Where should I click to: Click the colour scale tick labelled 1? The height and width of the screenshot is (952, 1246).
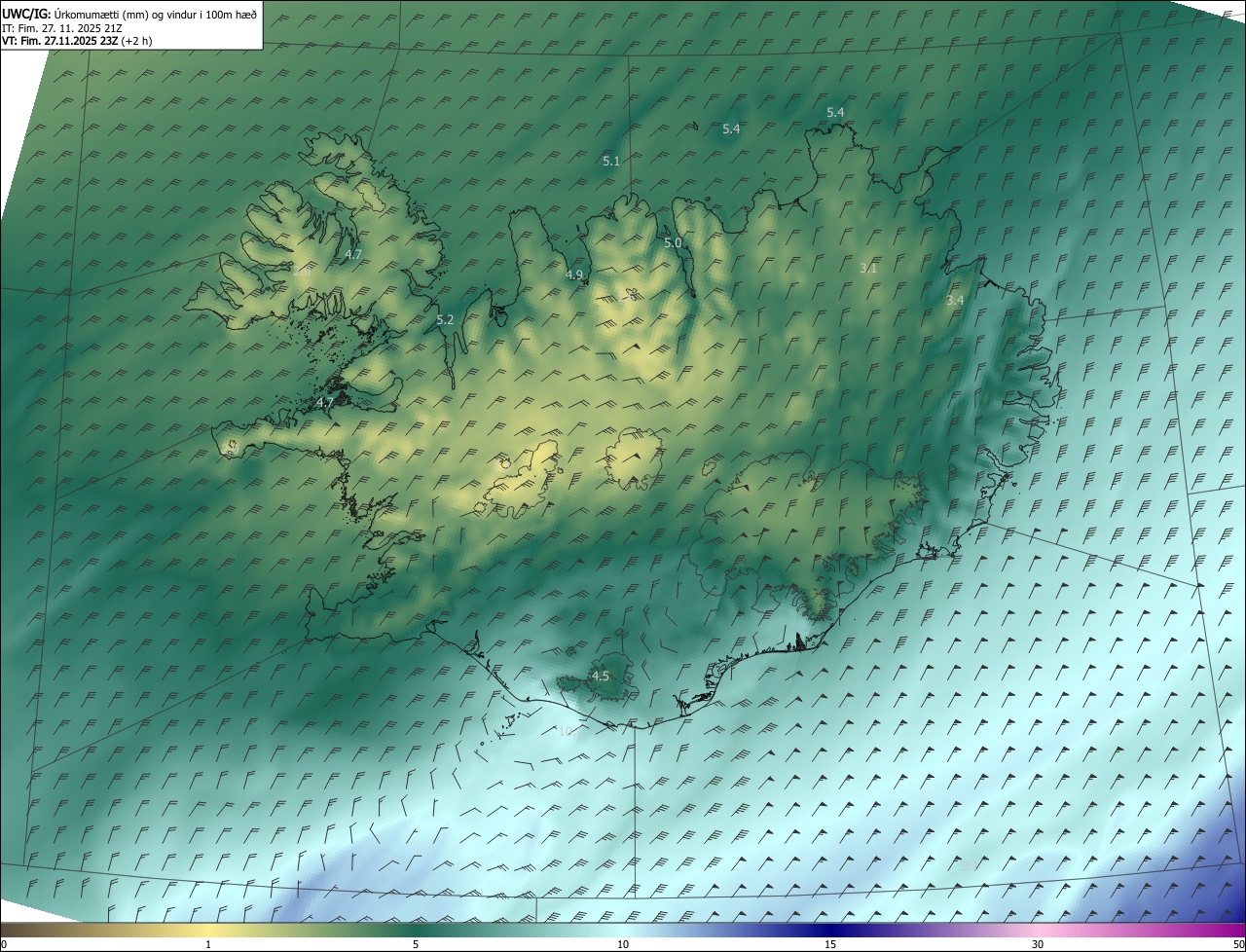click(208, 944)
